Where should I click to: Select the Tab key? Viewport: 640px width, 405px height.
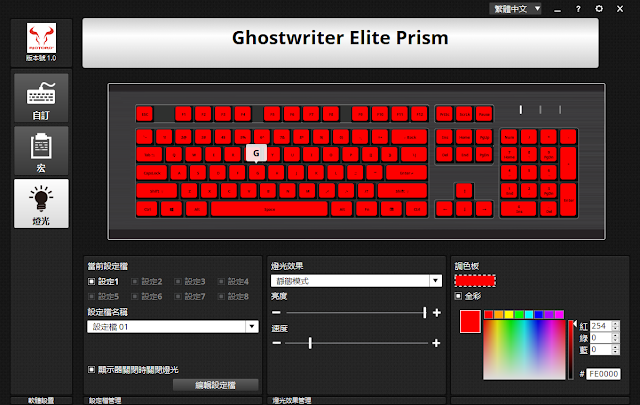[149, 155]
